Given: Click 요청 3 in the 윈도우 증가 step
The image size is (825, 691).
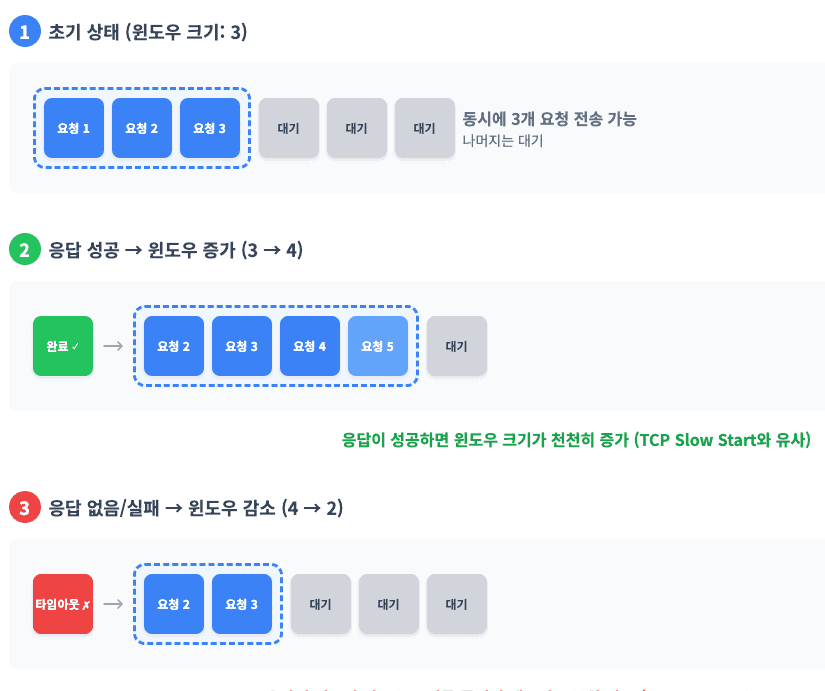Looking at the screenshot, I should tap(242, 346).
